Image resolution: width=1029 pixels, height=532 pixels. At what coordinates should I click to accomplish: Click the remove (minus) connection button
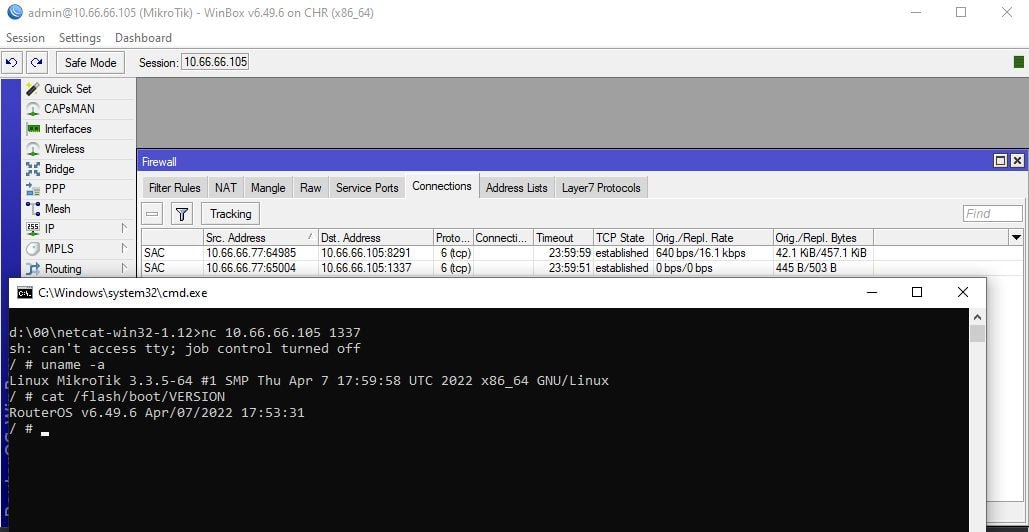tap(153, 214)
